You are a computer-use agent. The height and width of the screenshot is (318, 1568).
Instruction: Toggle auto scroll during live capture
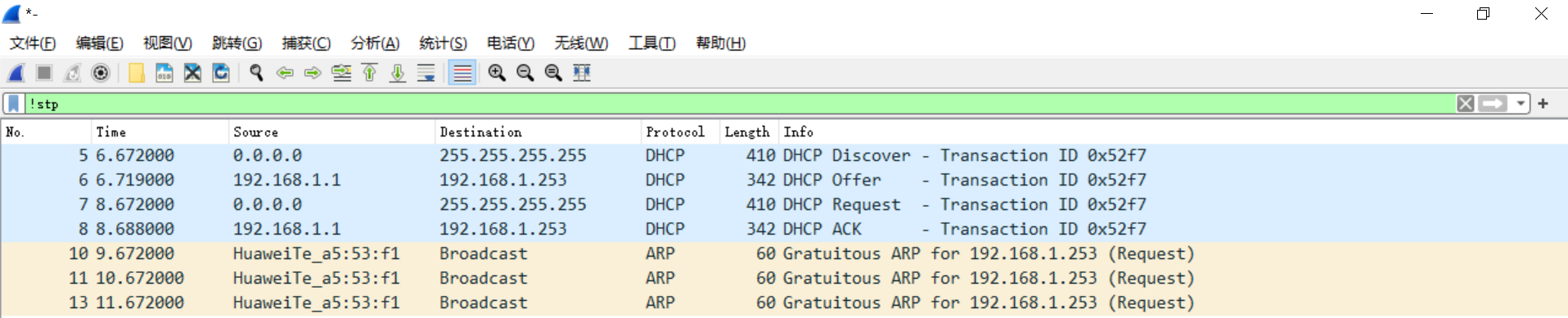(426, 73)
